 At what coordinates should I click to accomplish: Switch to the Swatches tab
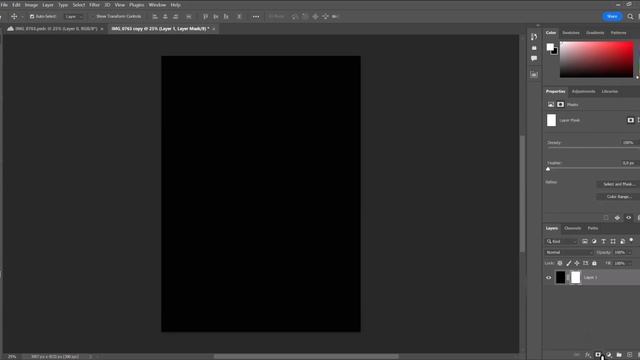pos(571,33)
